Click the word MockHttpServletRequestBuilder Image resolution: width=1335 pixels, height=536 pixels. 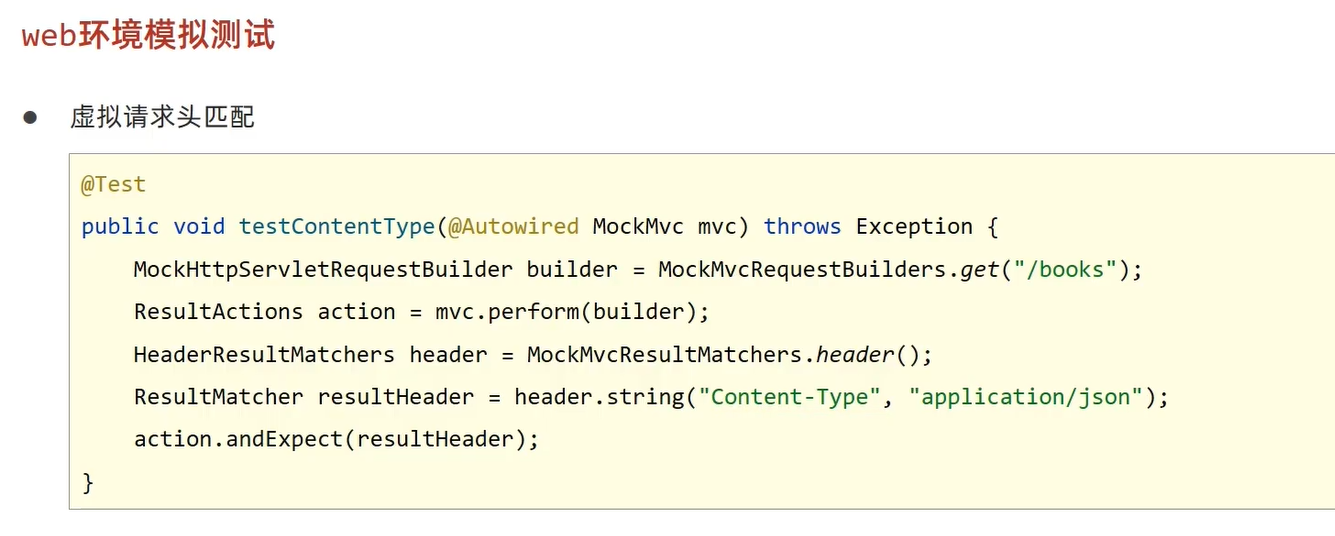[x=323, y=270]
